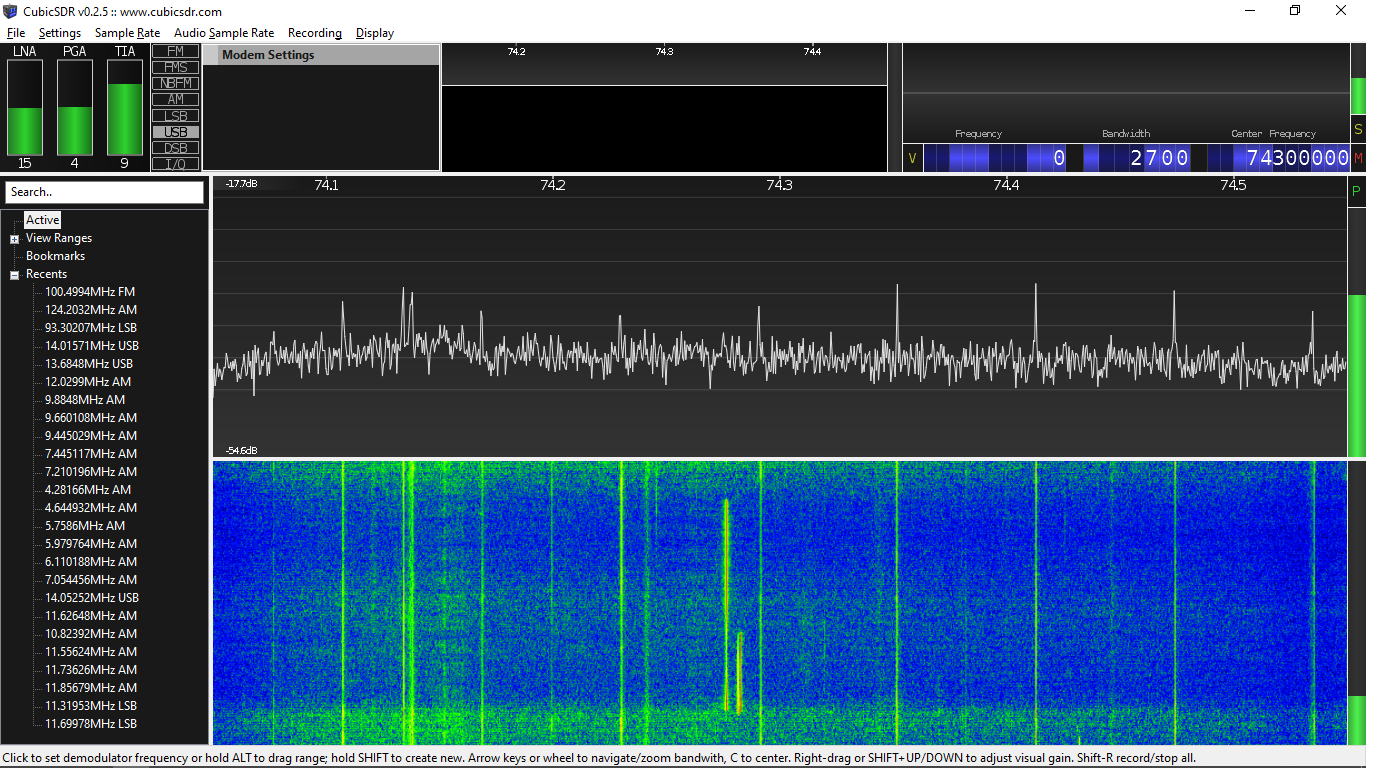Screen dimensions: 1374x776
Task: Select the Bookmarks tree item
Action: [x=56, y=256]
